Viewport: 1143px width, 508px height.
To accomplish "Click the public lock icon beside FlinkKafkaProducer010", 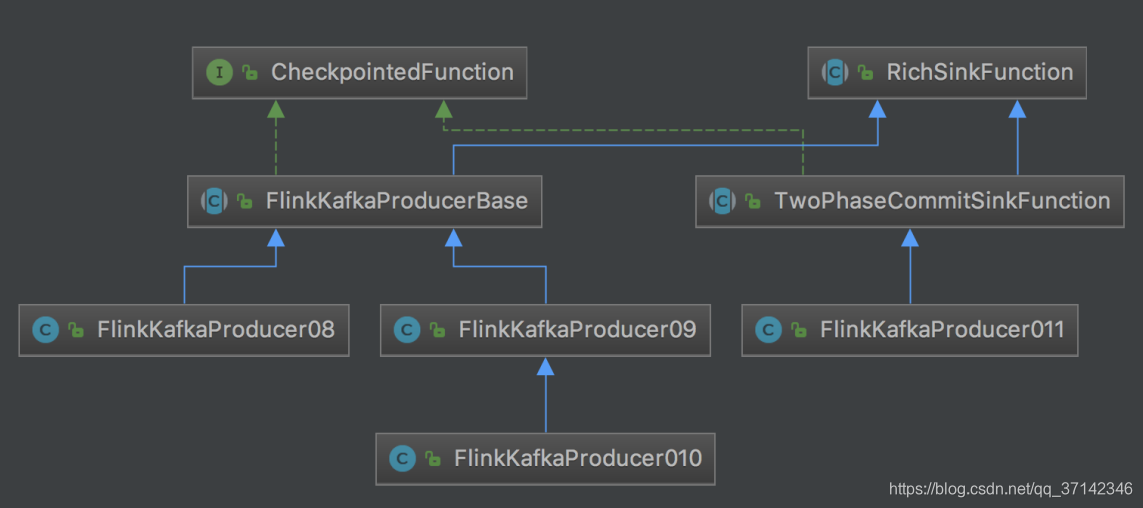I will pyautogui.click(x=433, y=458).
